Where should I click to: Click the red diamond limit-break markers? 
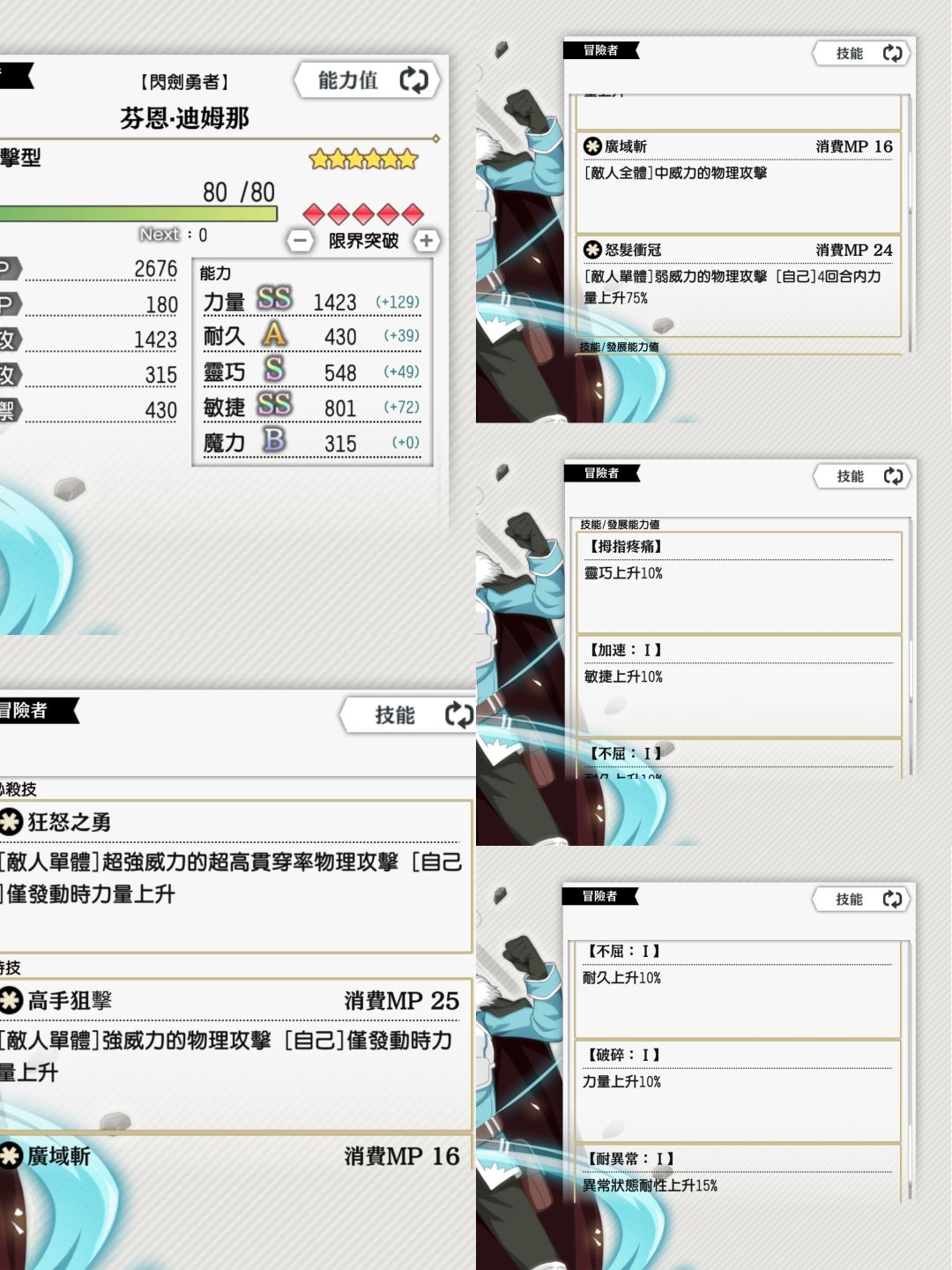363,213
